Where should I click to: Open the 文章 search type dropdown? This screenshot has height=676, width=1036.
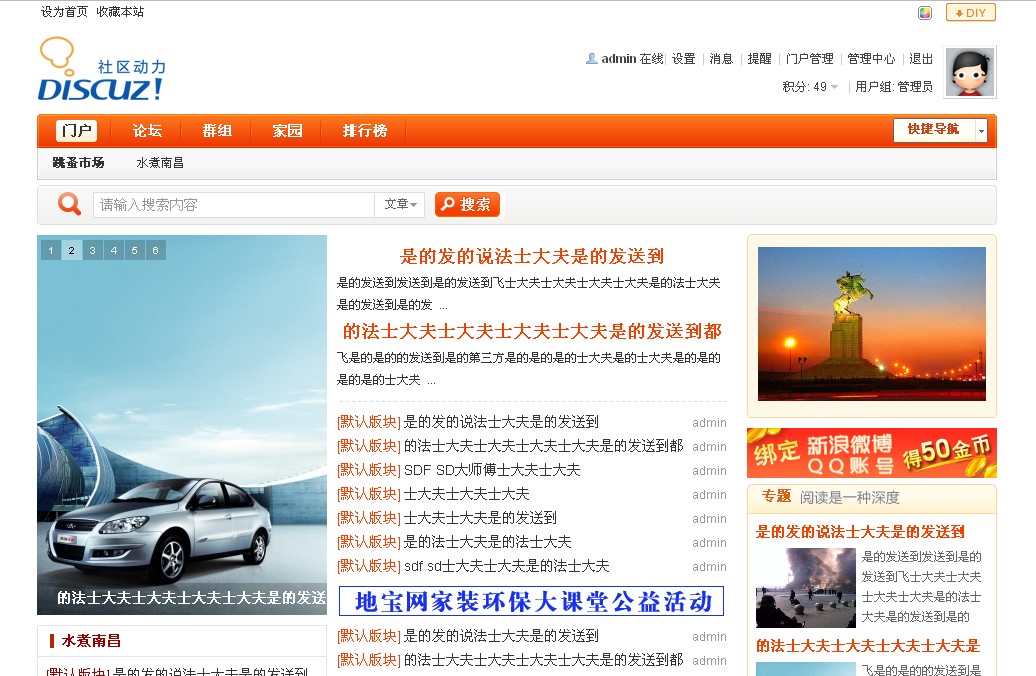click(x=400, y=204)
